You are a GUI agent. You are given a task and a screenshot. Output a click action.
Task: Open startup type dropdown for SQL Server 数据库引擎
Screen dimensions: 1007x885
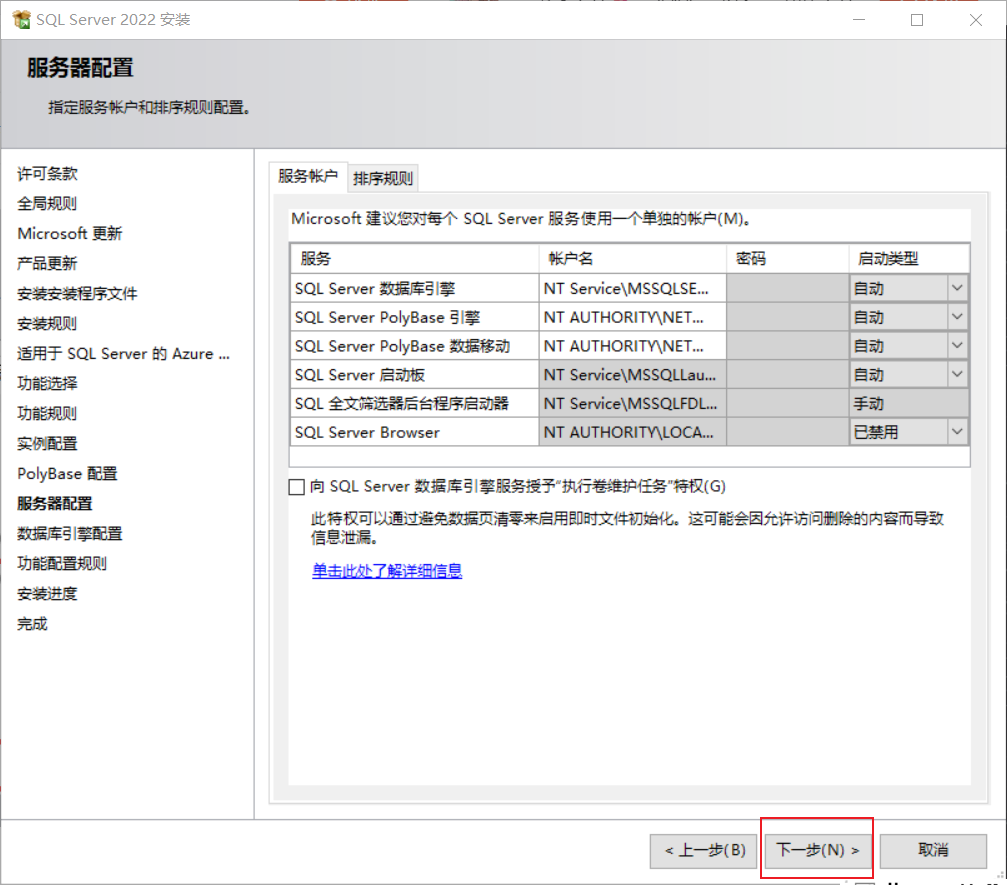coord(957,288)
